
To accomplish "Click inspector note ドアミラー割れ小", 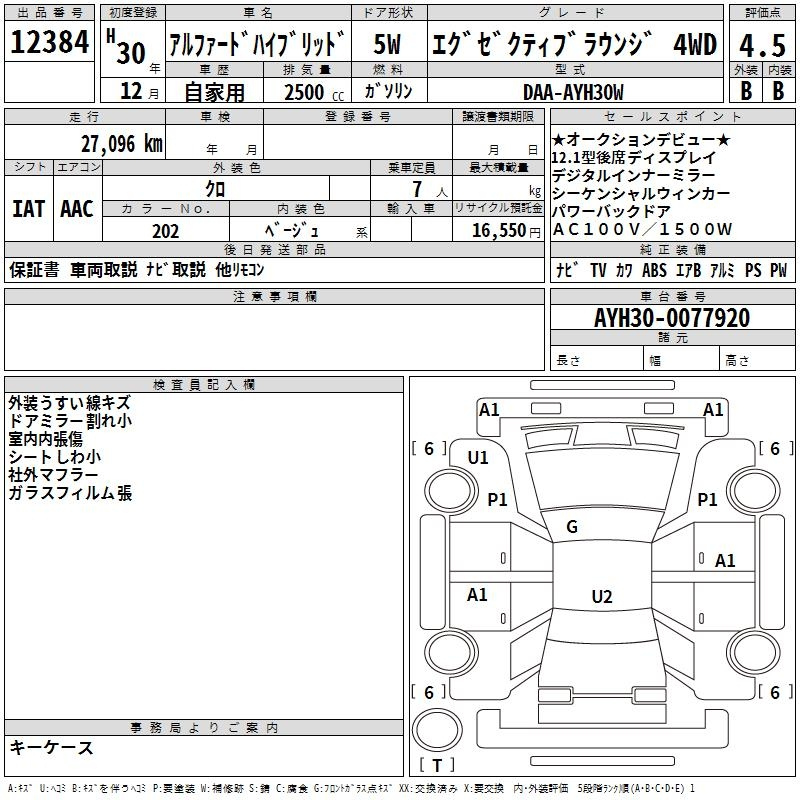I will click(x=70, y=421).
